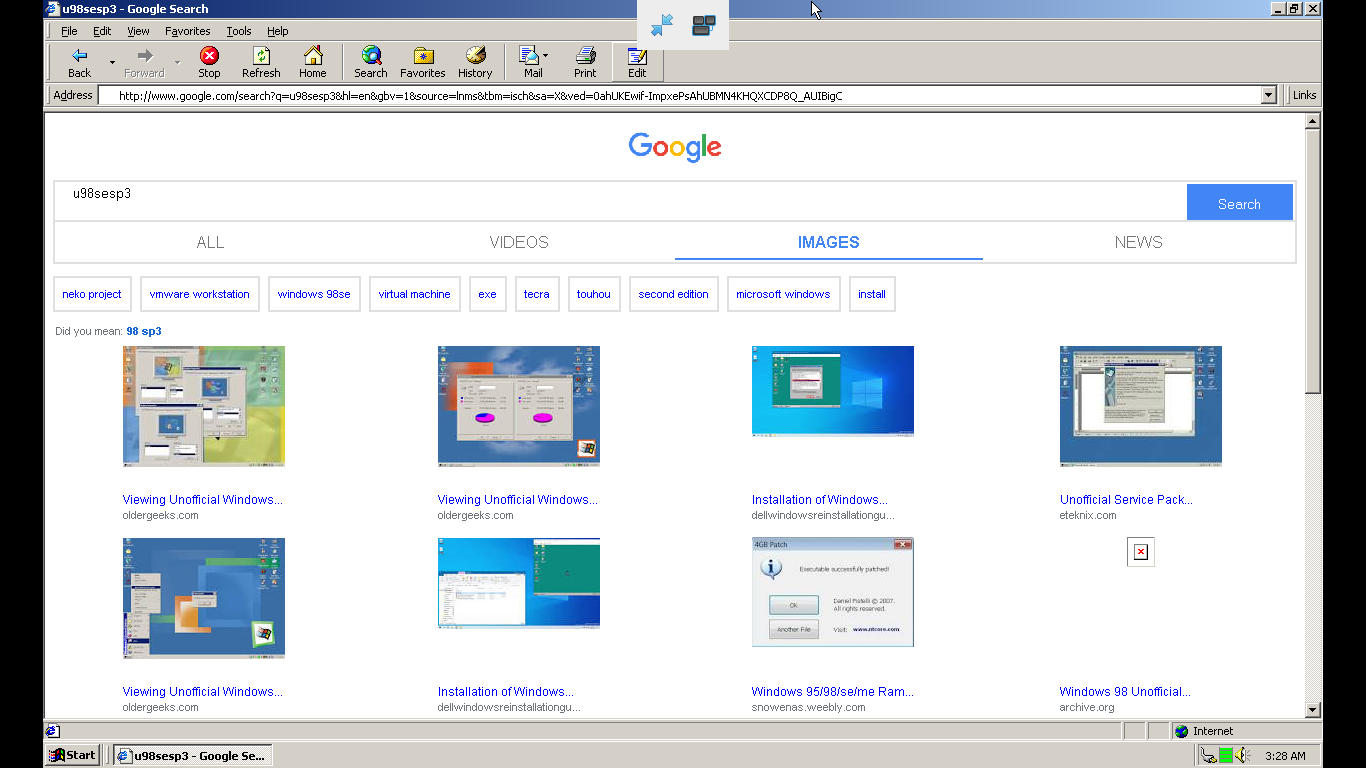Click the volume speaker tray icon
1366x768 pixels.
tap(1242, 755)
